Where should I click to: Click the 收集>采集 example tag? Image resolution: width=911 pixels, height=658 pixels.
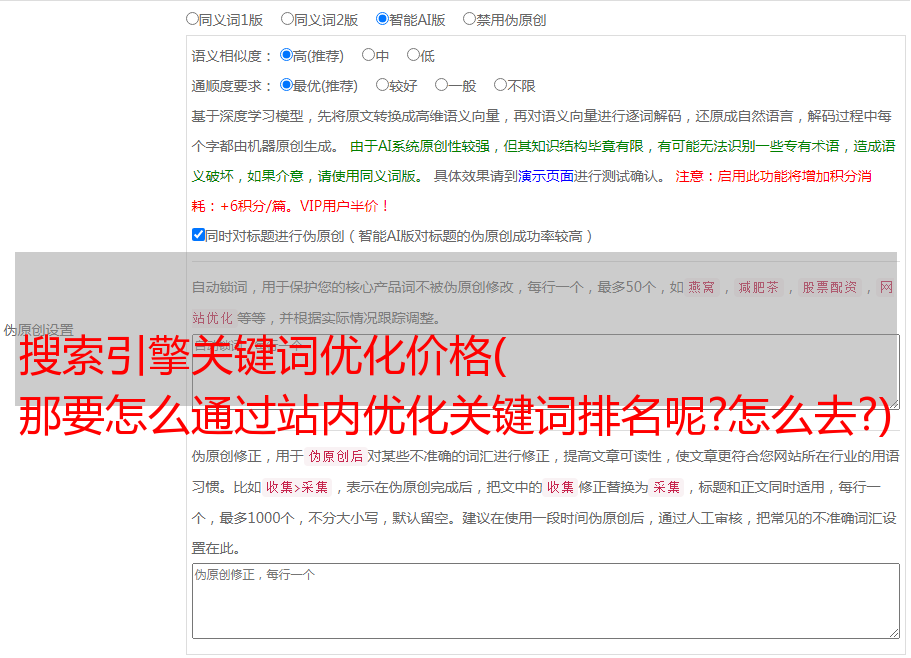coord(297,487)
